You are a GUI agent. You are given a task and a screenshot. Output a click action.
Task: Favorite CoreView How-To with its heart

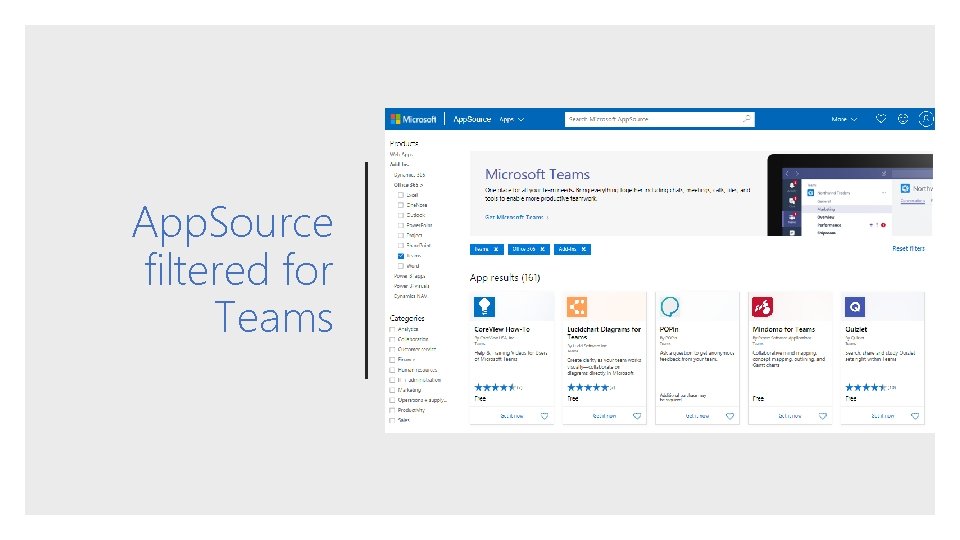point(544,416)
